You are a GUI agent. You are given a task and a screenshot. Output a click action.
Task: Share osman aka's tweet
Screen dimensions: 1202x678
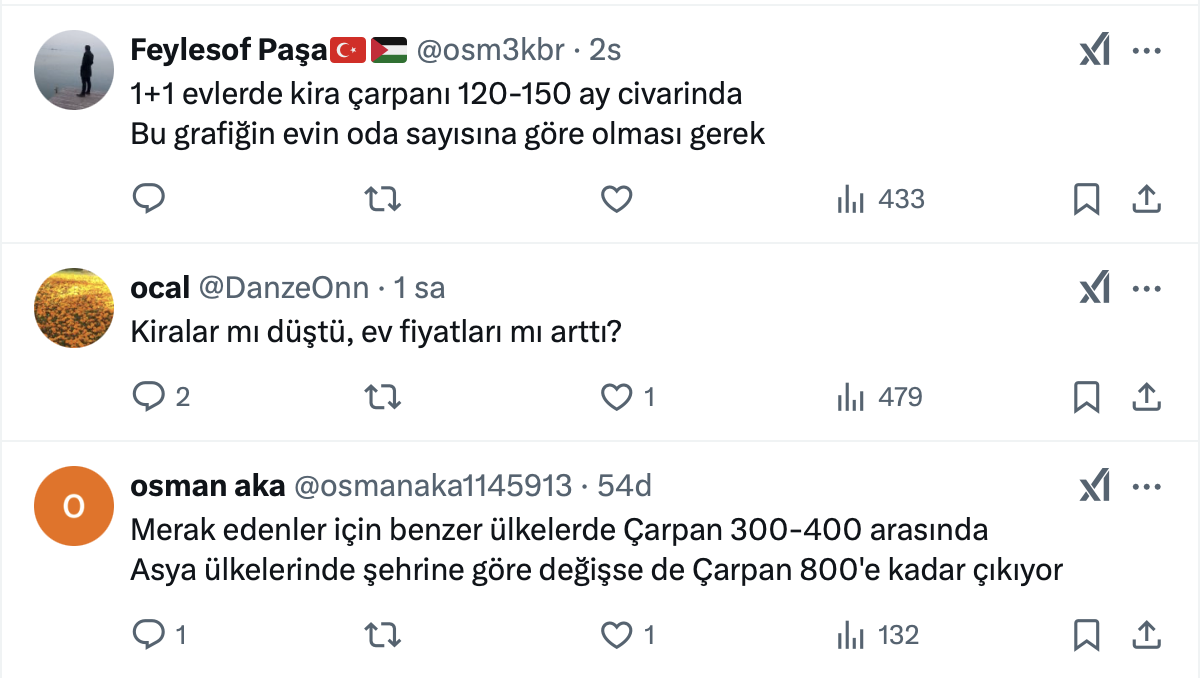click(x=1145, y=634)
